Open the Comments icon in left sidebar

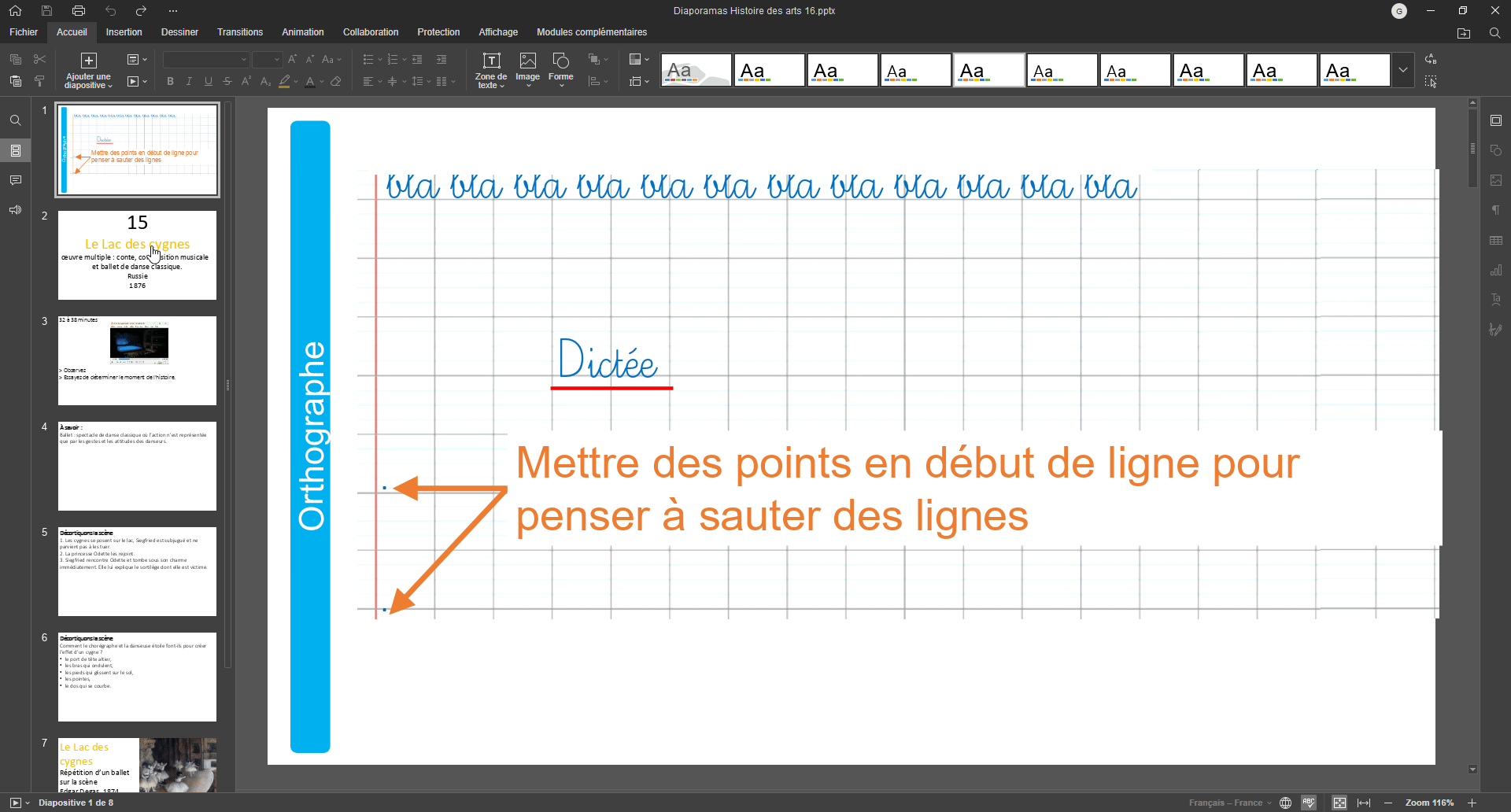pos(15,180)
